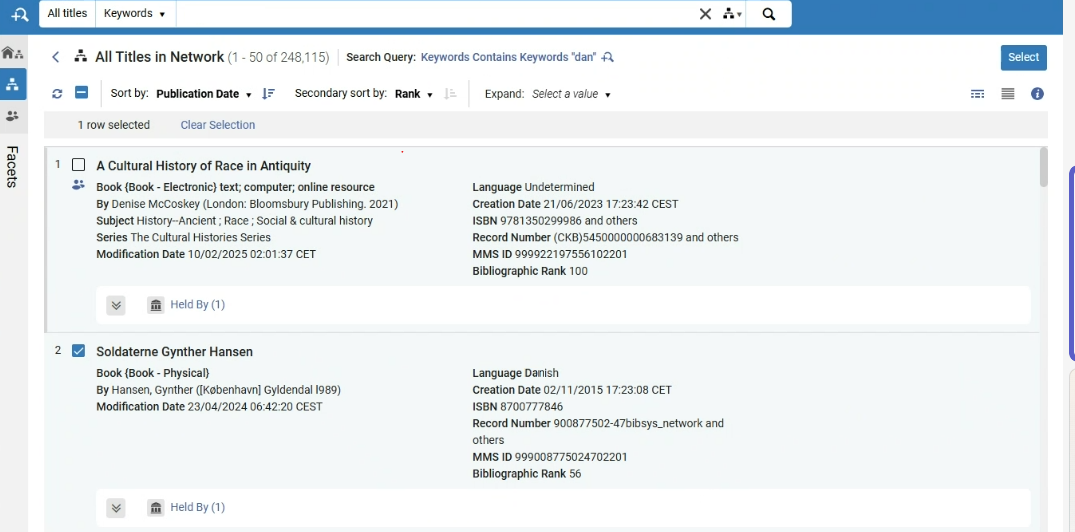Click author Denise McCoskey line

coord(247,204)
